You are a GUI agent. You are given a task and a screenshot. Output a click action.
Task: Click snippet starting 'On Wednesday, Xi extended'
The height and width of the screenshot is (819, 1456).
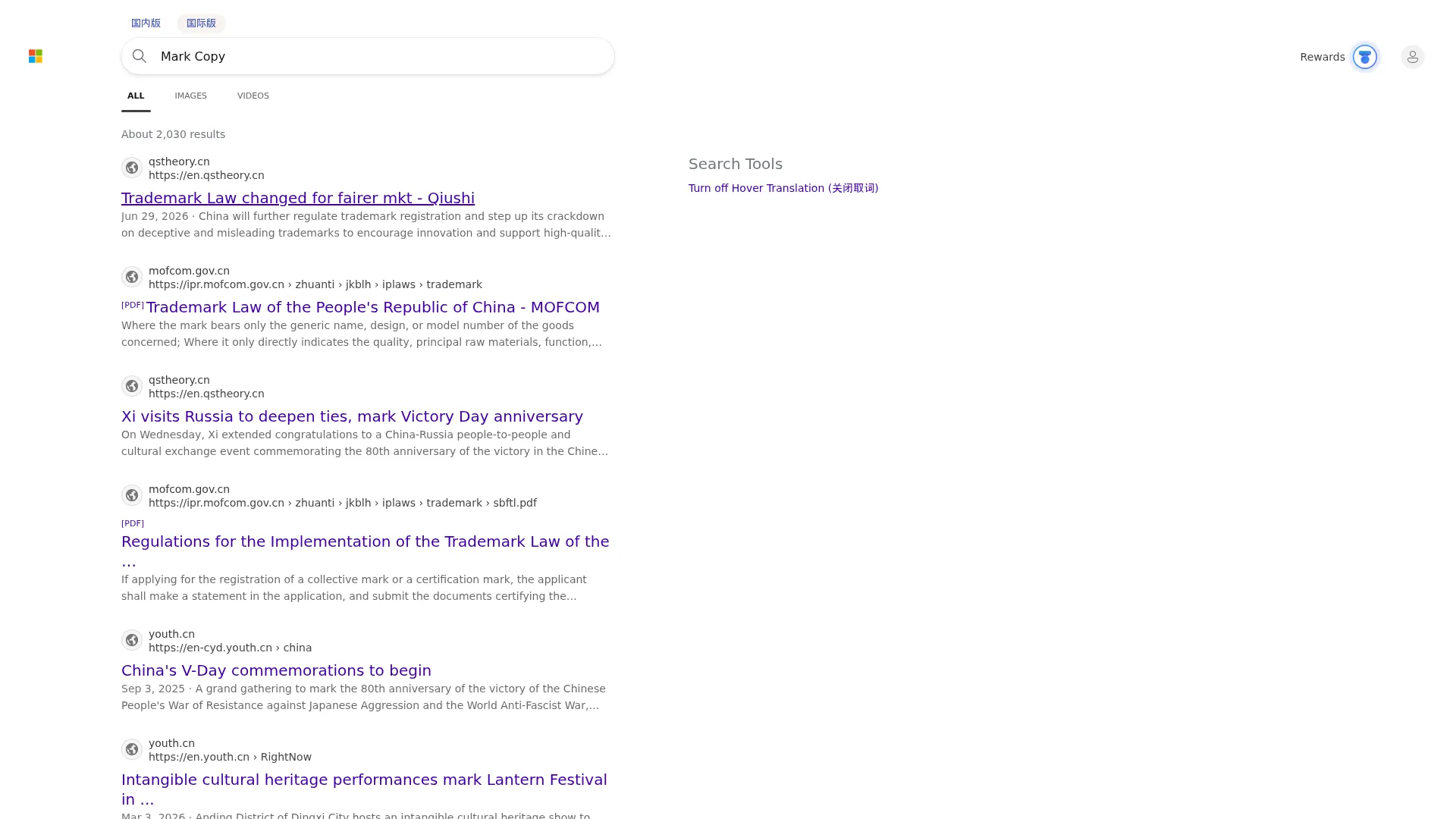[365, 443]
